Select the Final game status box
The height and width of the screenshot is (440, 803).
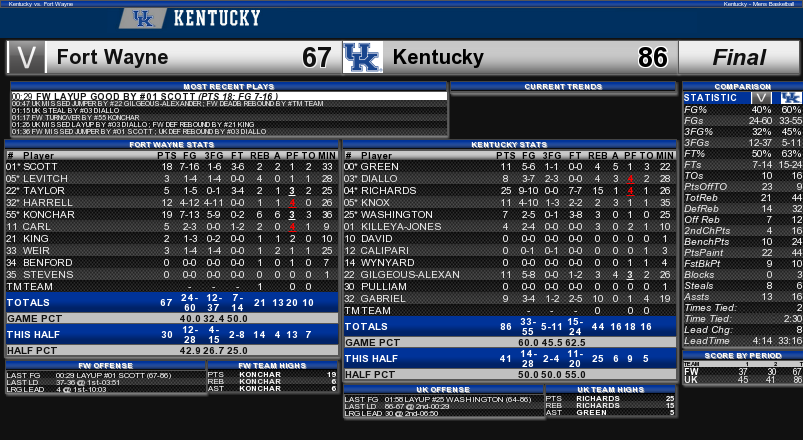pos(739,57)
